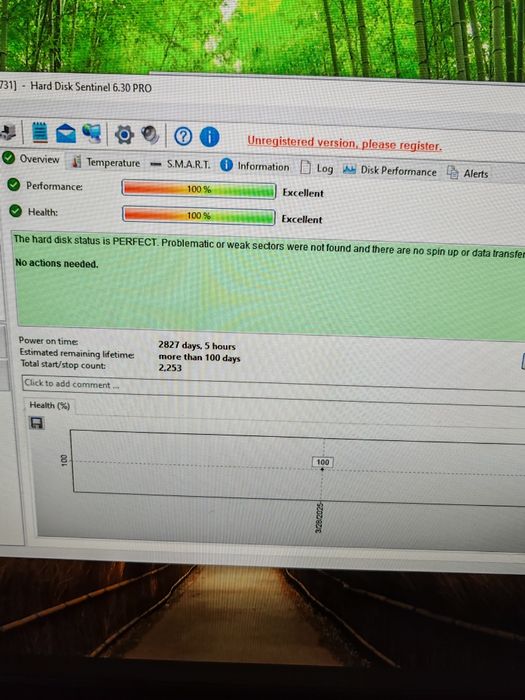Open the Log tab
This screenshot has width=525, height=700.
click(317, 168)
